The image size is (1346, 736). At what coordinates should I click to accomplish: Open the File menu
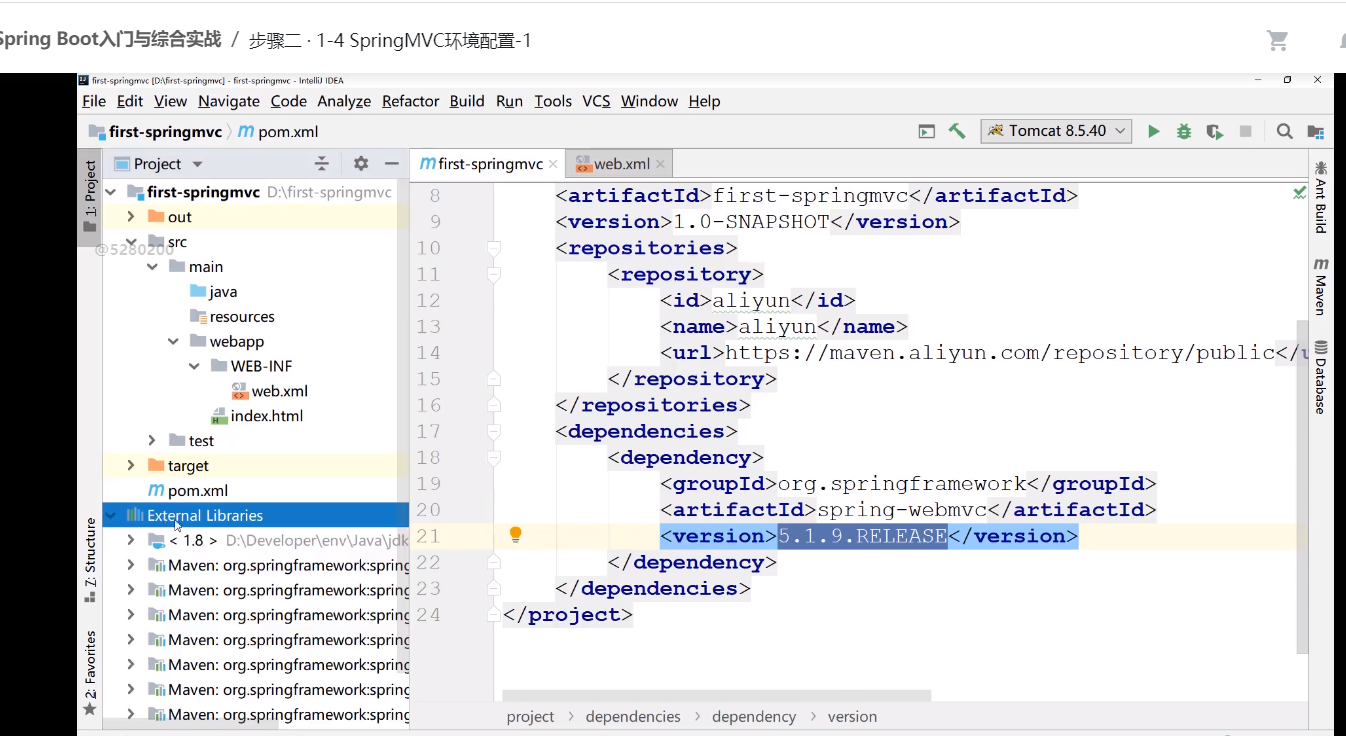(94, 101)
